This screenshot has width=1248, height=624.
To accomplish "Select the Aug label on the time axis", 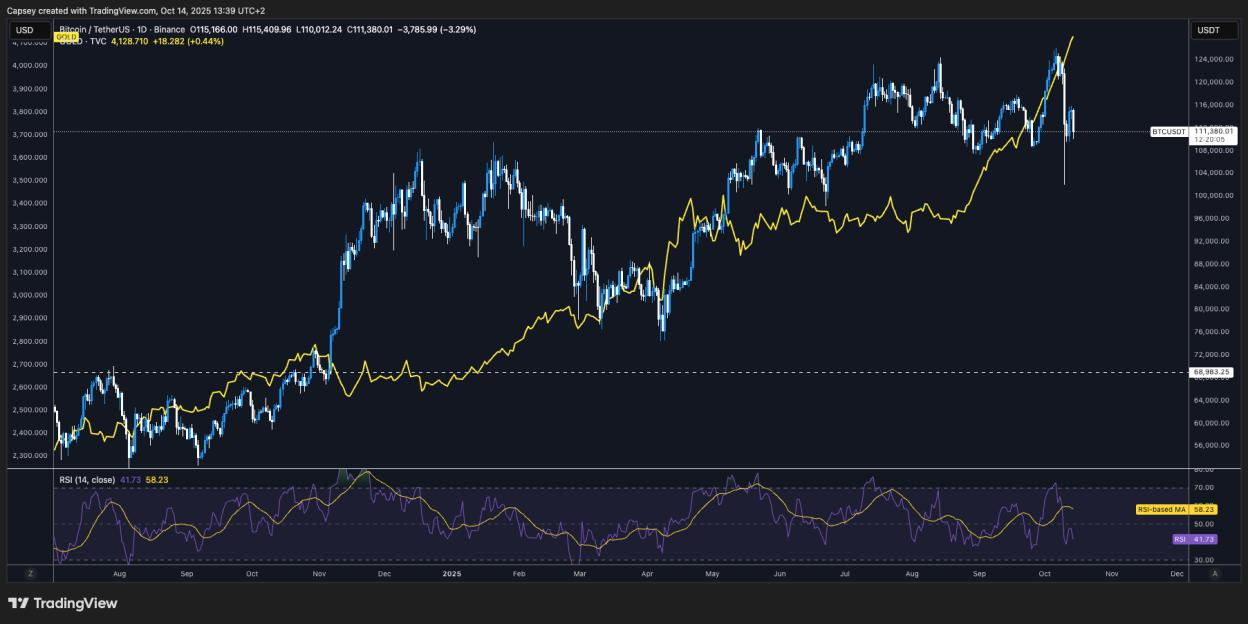I will [120, 575].
